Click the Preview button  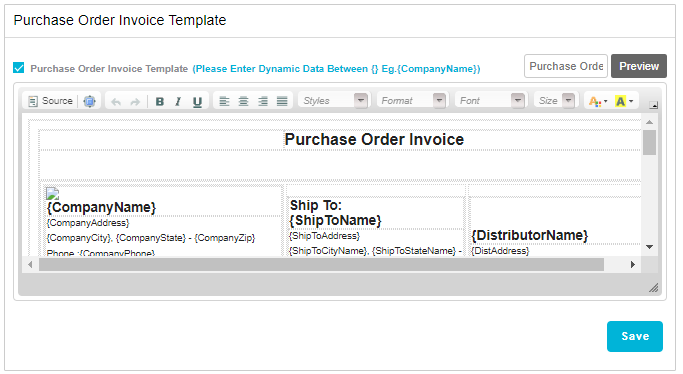[x=639, y=66]
